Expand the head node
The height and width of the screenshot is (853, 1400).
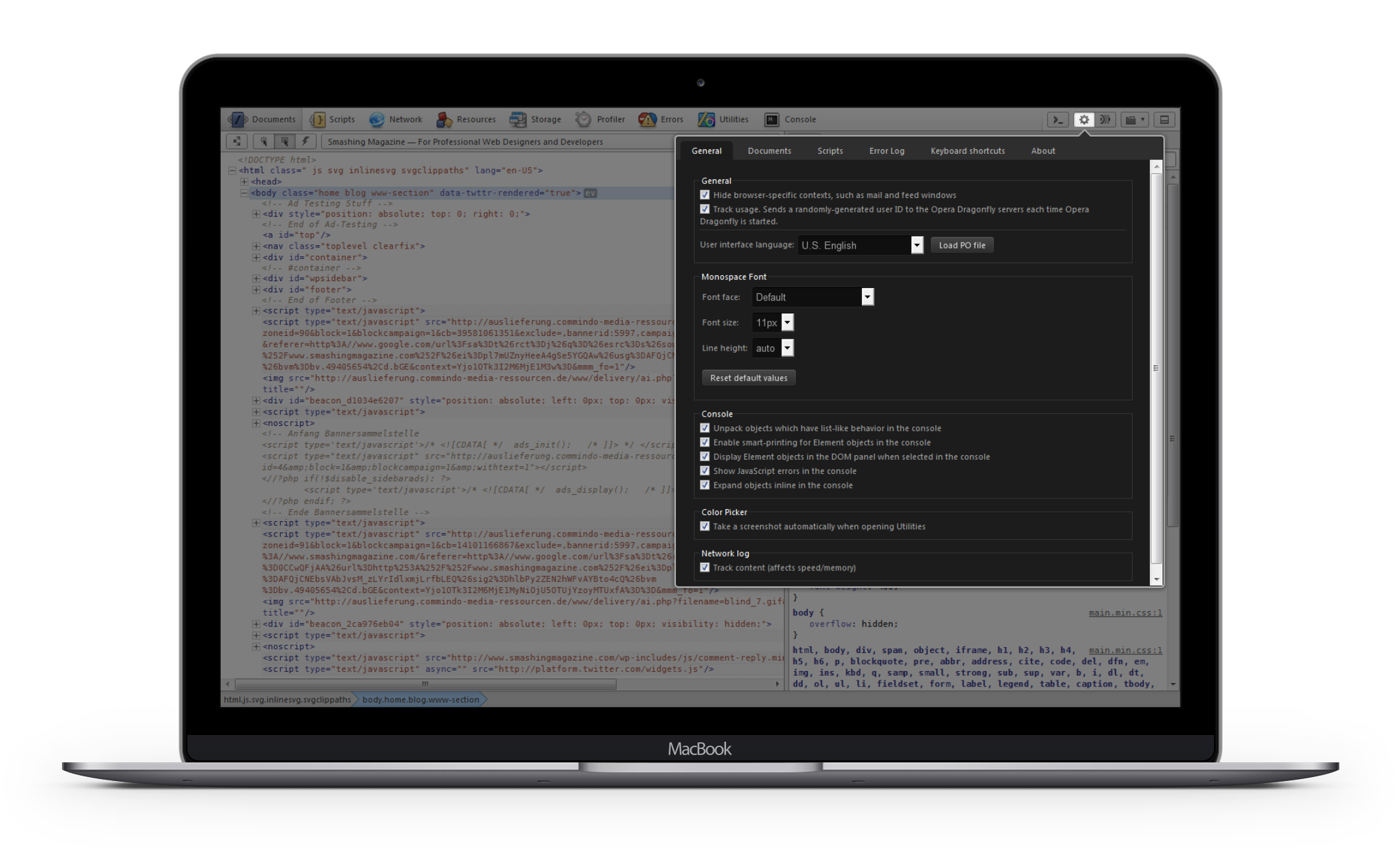pos(244,182)
